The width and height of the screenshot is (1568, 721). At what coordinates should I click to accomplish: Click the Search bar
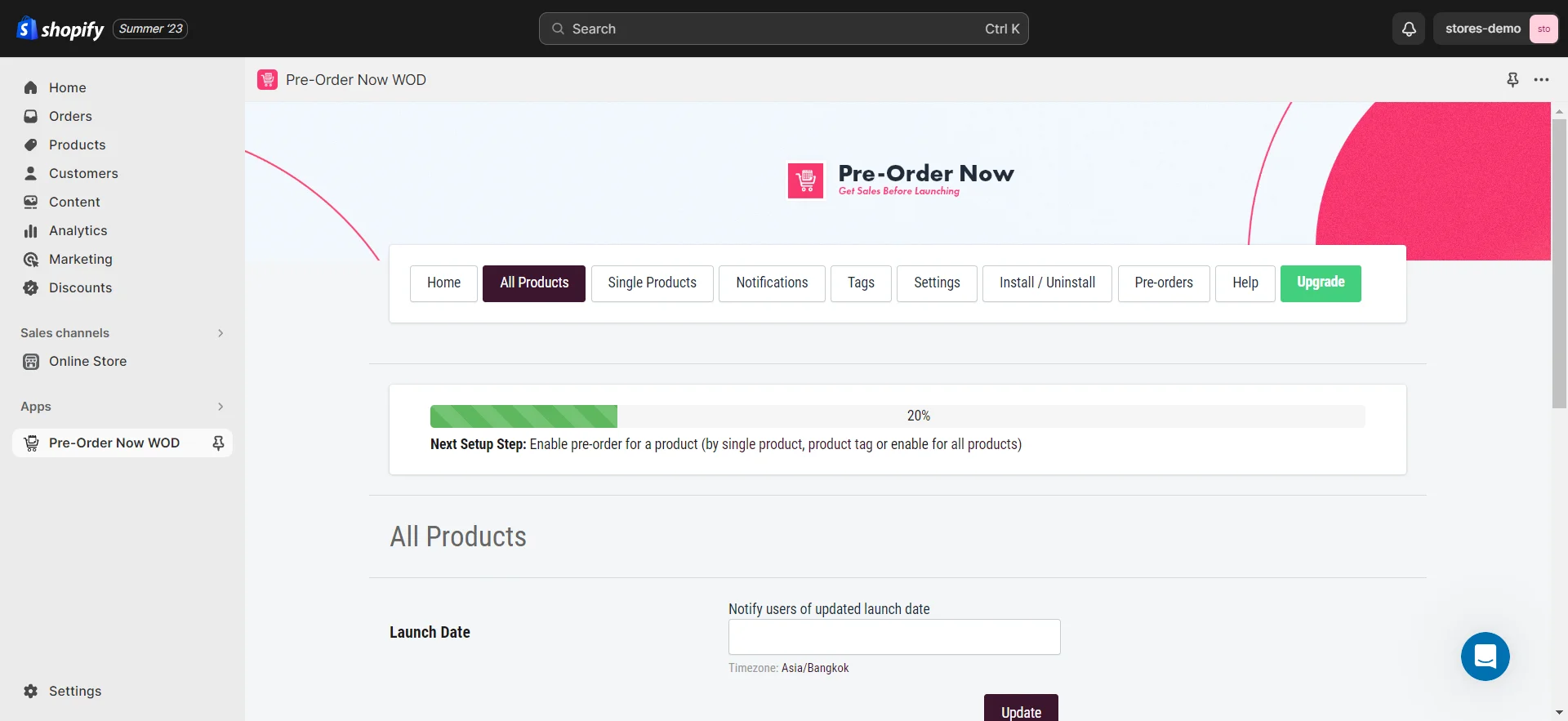(x=784, y=29)
